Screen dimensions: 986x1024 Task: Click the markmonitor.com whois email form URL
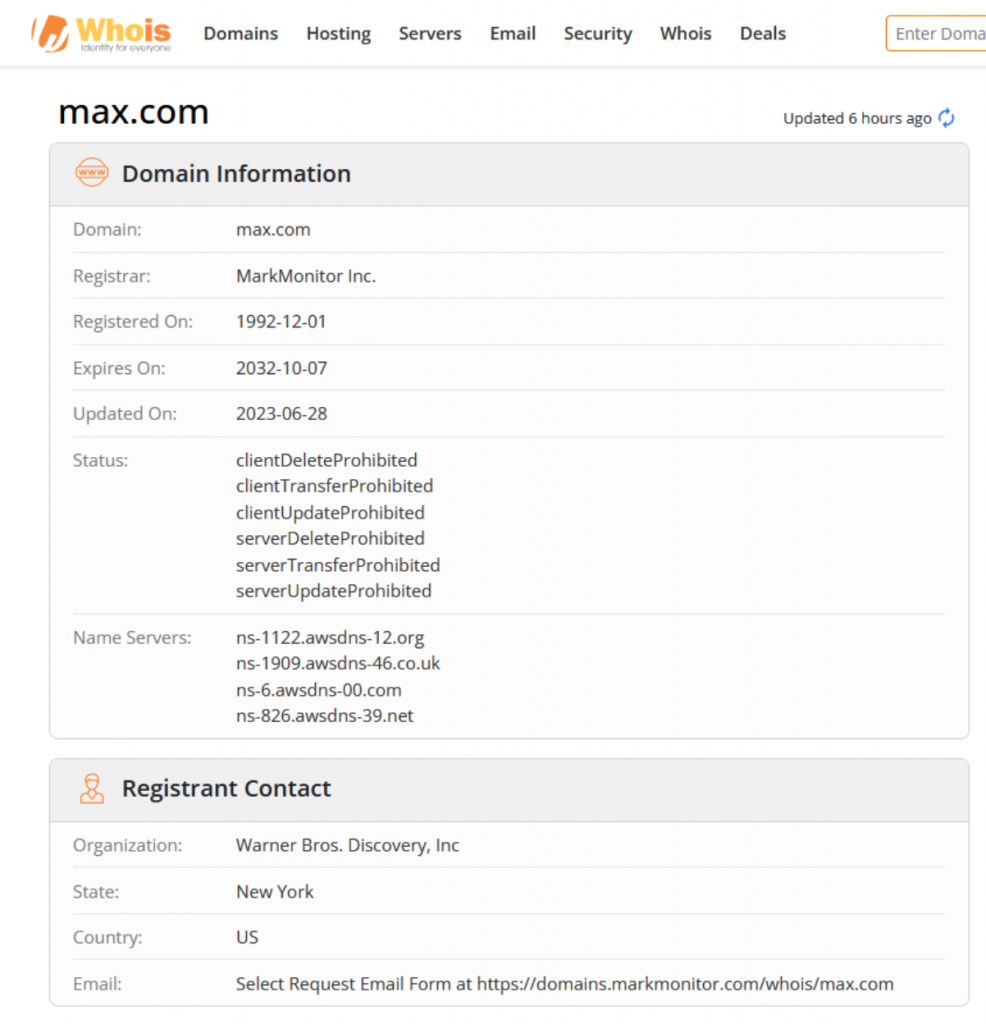point(685,984)
